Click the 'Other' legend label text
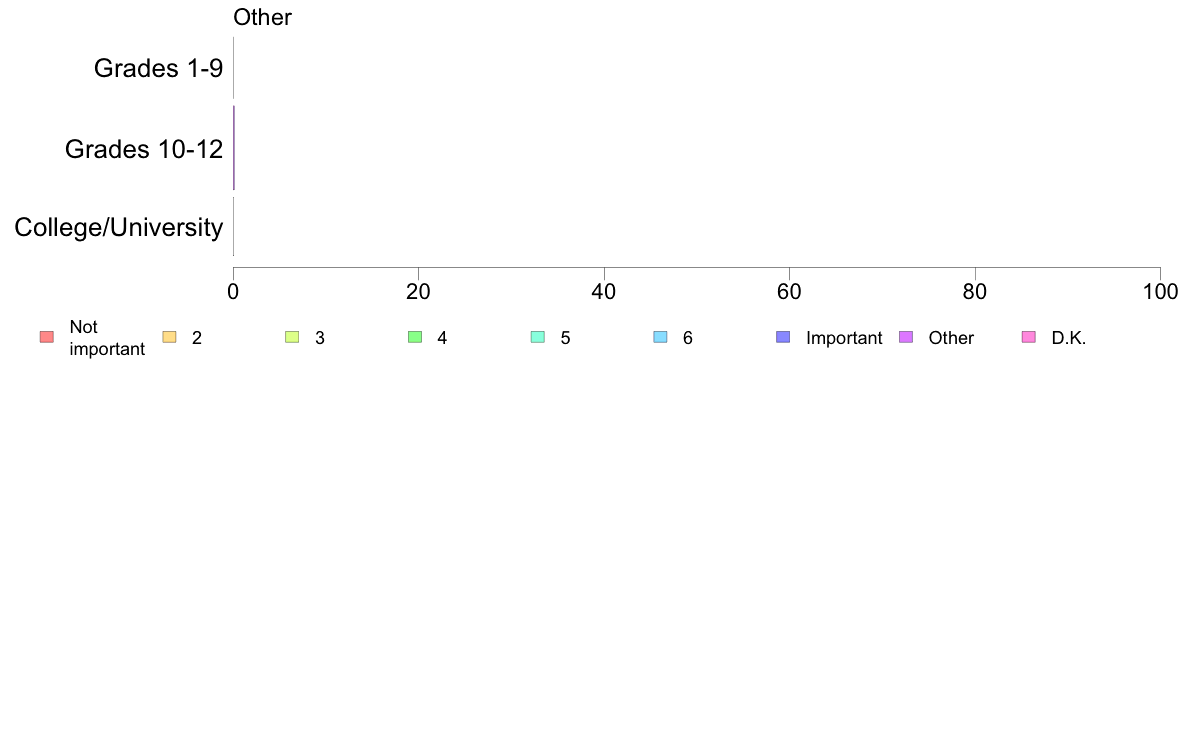 coord(951,338)
